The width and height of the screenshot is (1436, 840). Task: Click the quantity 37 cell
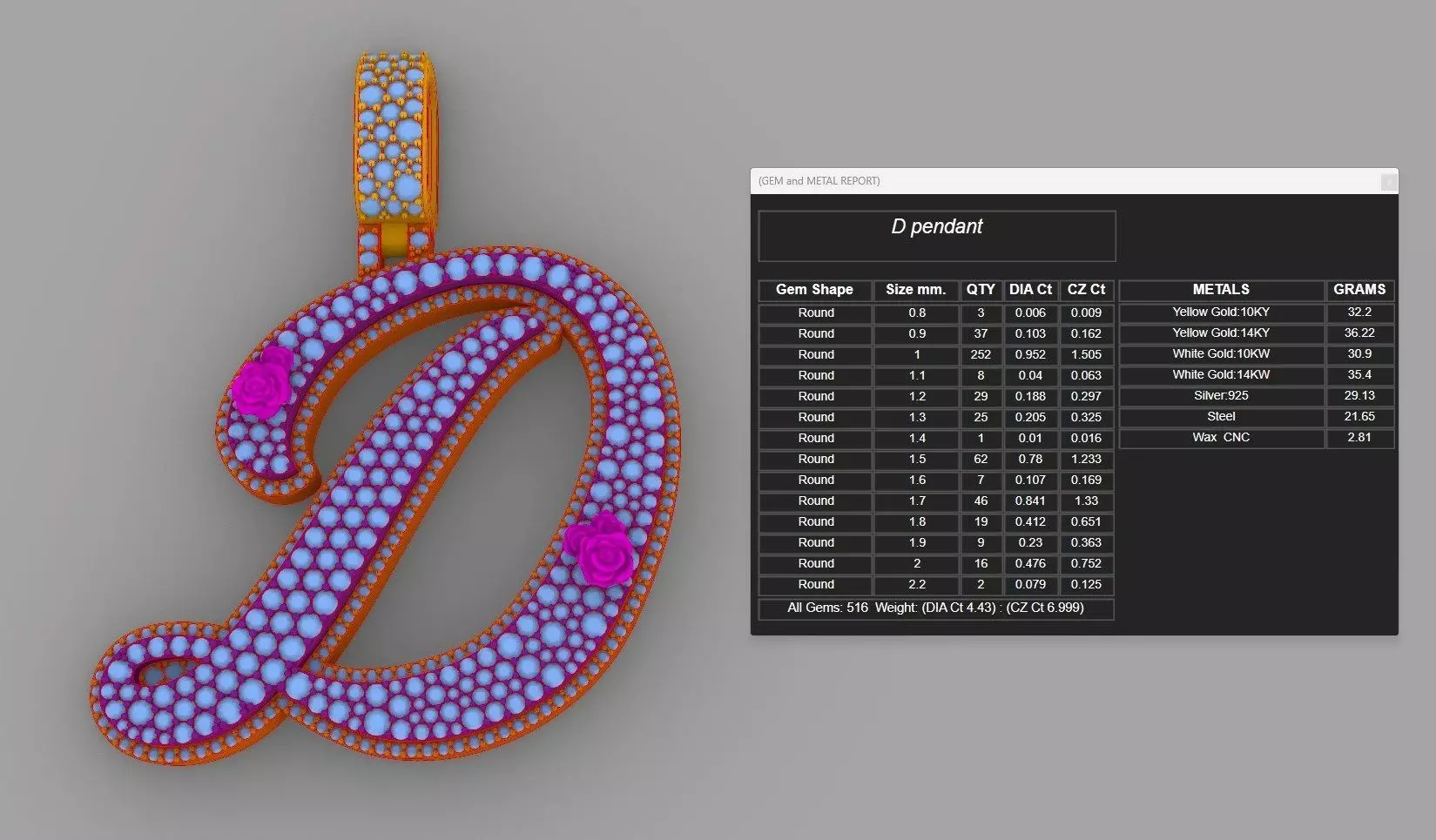pos(981,334)
